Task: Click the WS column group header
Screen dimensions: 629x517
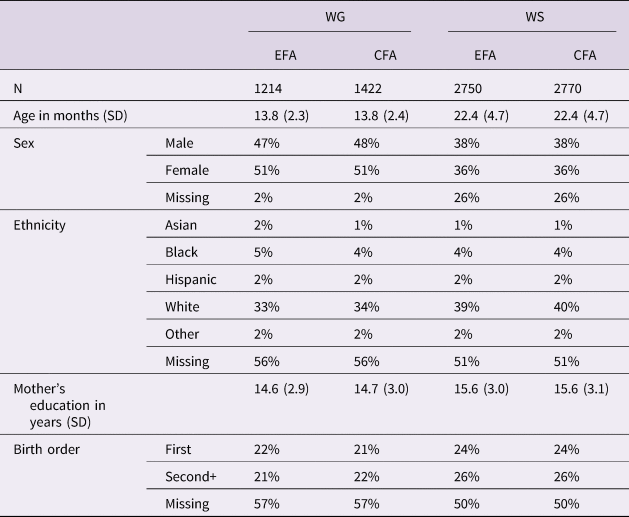Action: tap(531, 19)
